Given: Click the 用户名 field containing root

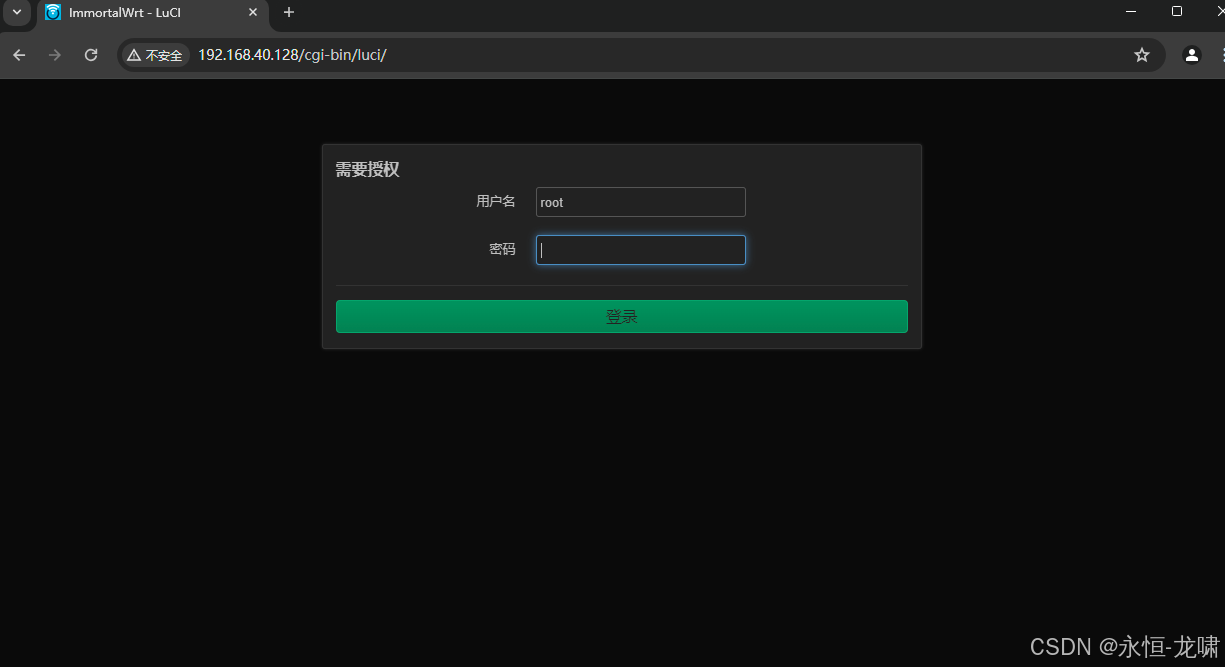Looking at the screenshot, I should [641, 202].
